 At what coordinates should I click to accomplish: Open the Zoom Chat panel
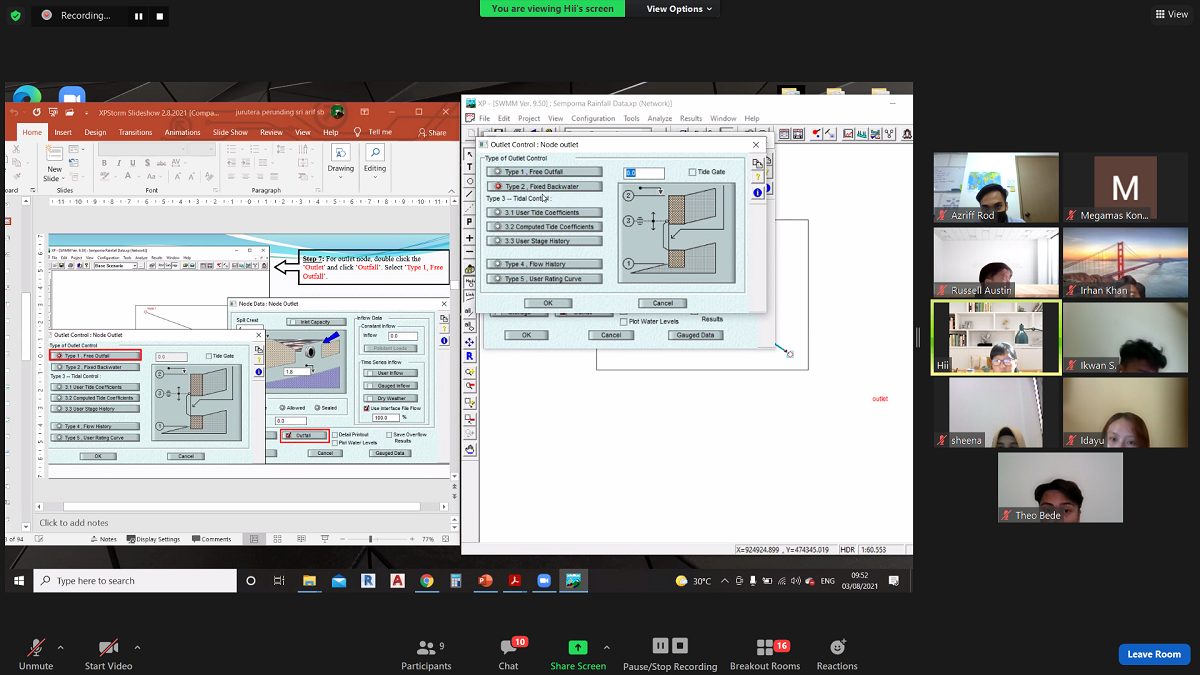509,653
